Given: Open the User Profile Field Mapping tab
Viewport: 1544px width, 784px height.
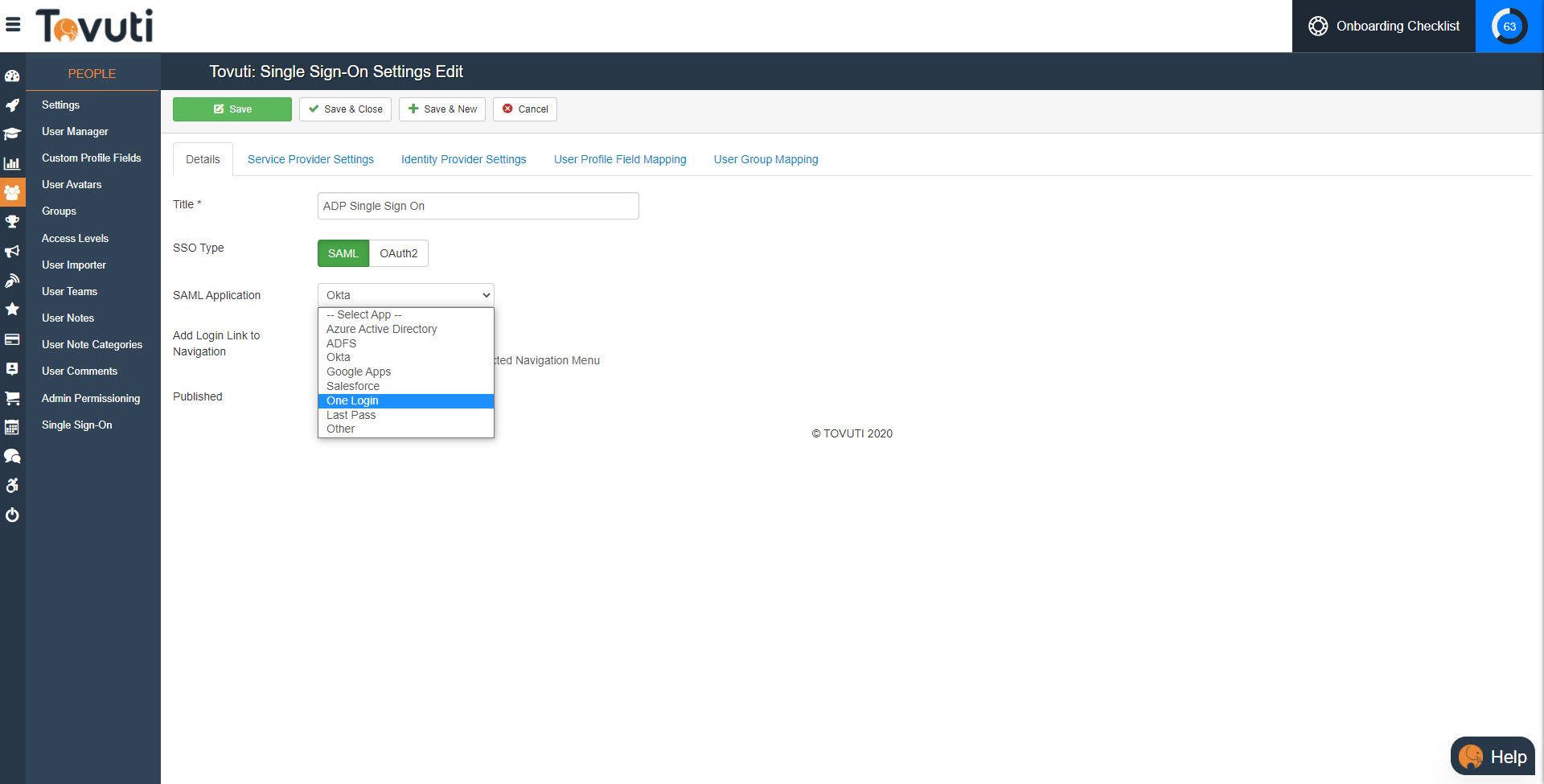Looking at the screenshot, I should click(x=620, y=159).
